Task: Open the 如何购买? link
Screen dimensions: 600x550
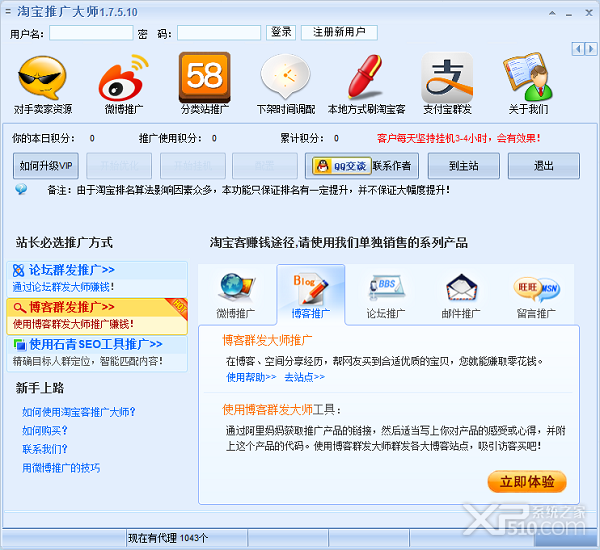Action: tap(45, 431)
